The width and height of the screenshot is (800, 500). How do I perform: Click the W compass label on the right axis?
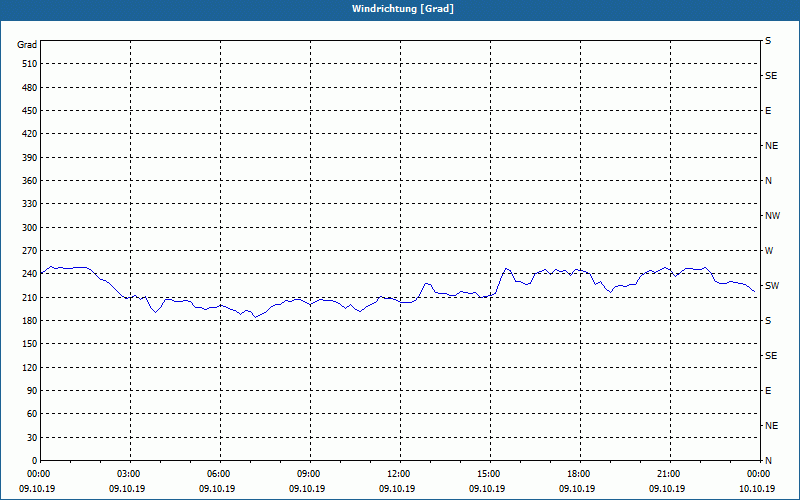click(x=769, y=251)
